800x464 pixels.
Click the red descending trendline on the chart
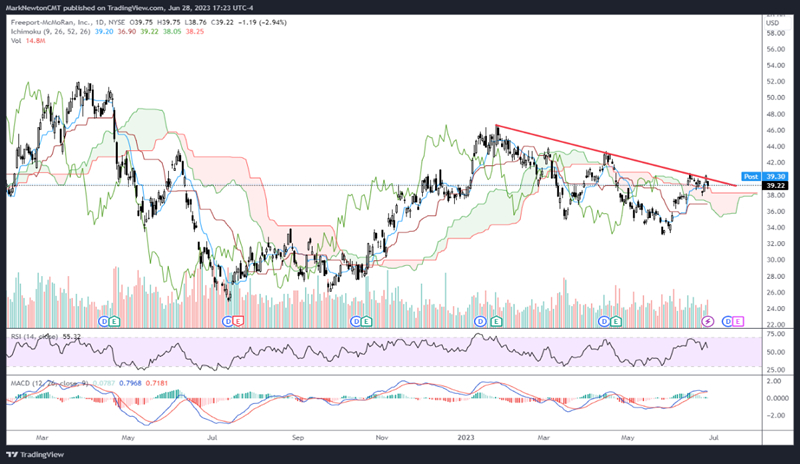[614, 155]
